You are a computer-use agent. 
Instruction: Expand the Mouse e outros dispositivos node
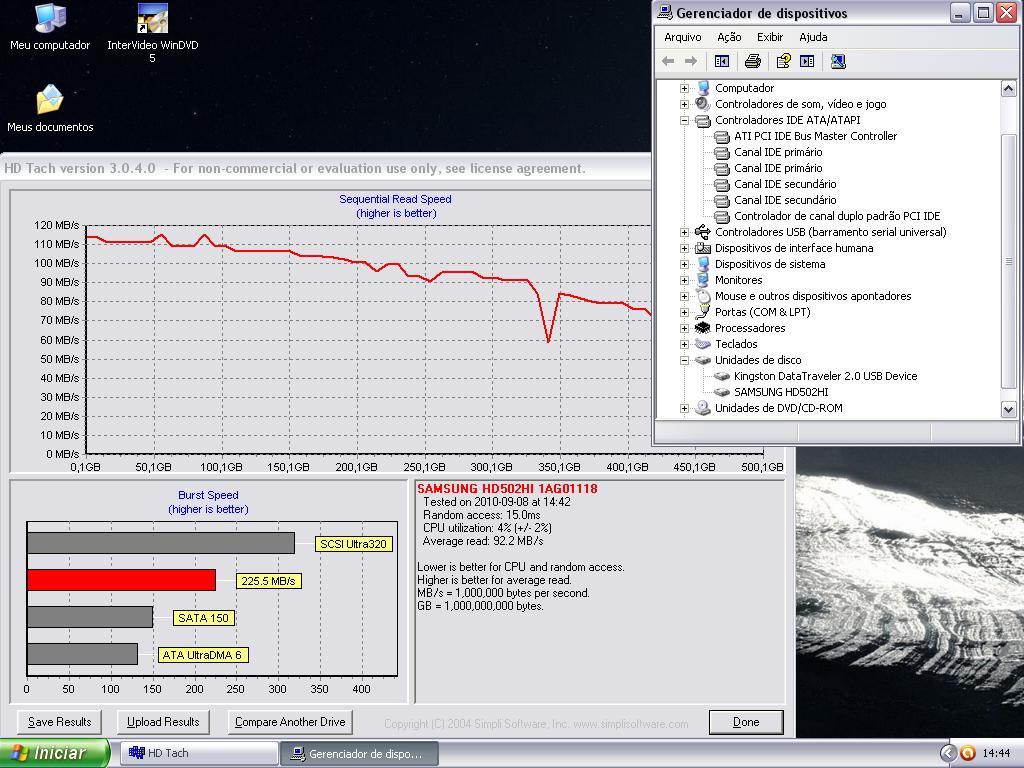684,296
